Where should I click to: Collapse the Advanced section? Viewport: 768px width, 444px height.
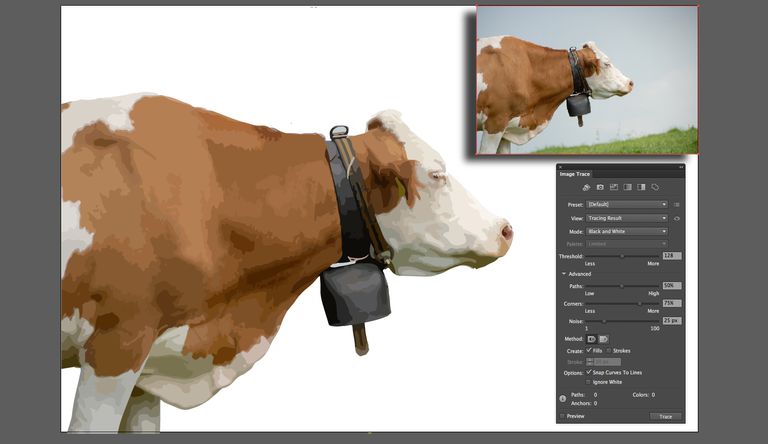click(563, 273)
